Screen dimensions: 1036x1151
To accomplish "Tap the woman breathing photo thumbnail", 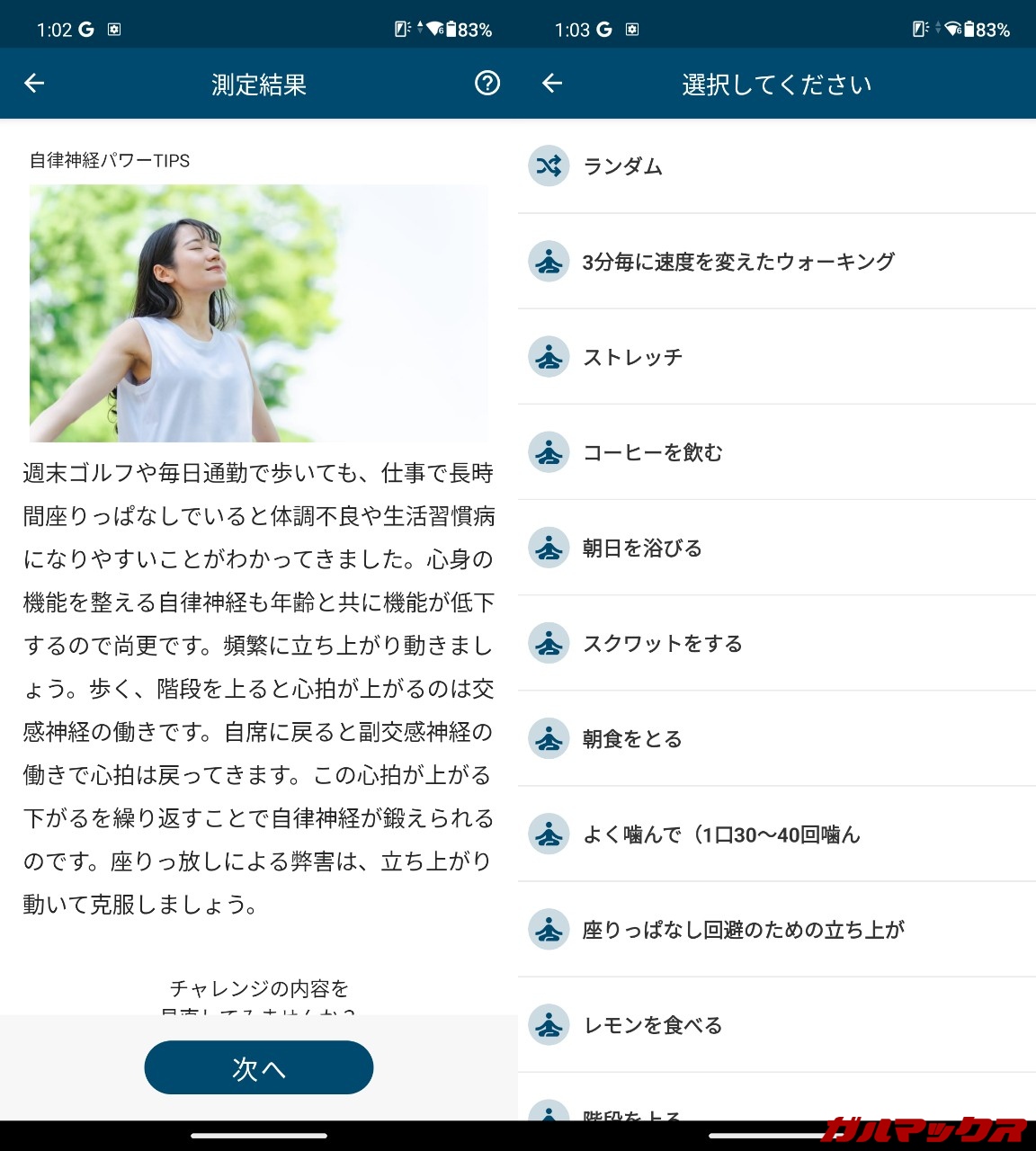I will [x=259, y=313].
